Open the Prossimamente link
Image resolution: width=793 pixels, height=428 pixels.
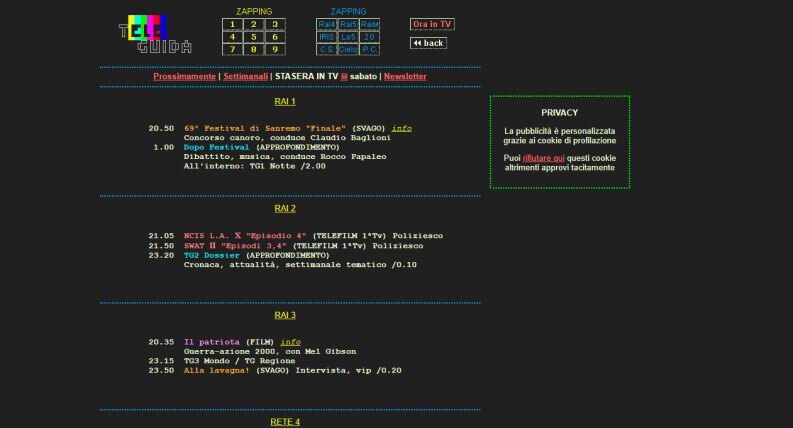(185, 76)
